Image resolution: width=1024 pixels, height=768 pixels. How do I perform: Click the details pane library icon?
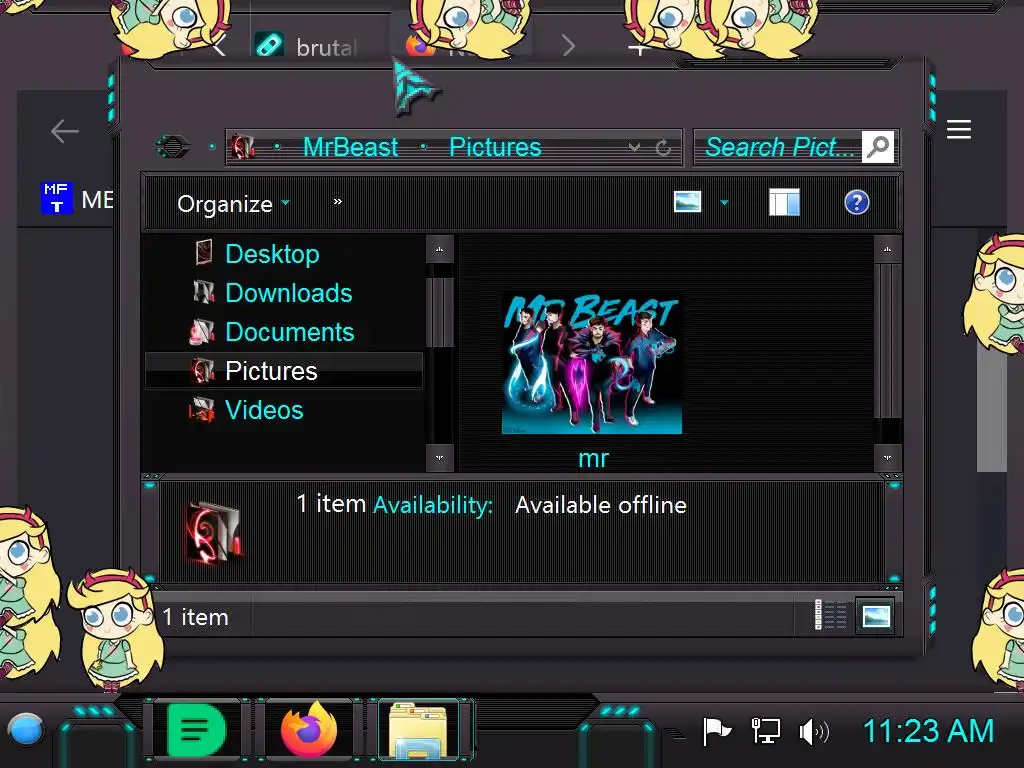pos(216,532)
